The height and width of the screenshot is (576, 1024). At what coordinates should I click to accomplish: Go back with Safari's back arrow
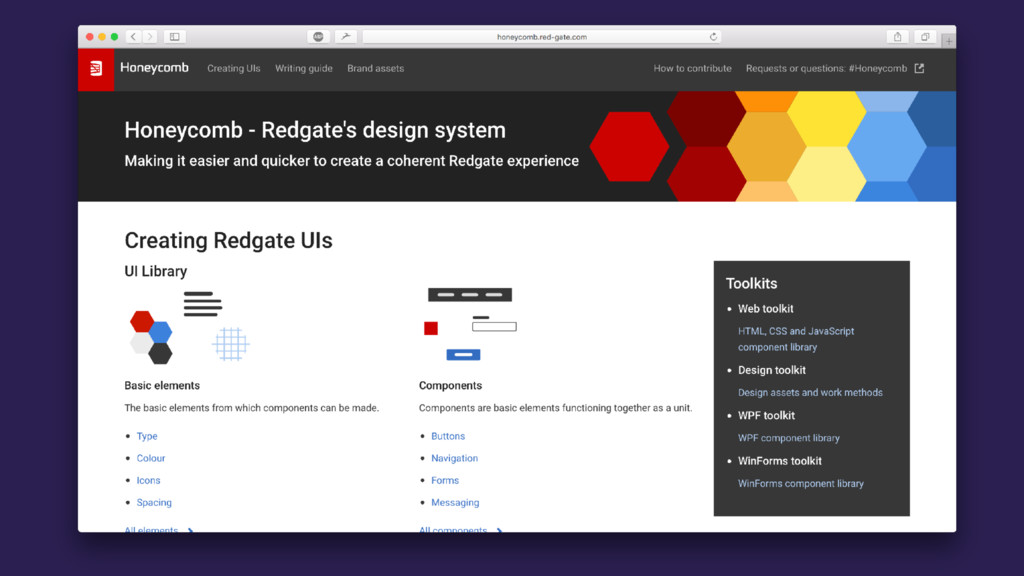pyautogui.click(x=133, y=37)
